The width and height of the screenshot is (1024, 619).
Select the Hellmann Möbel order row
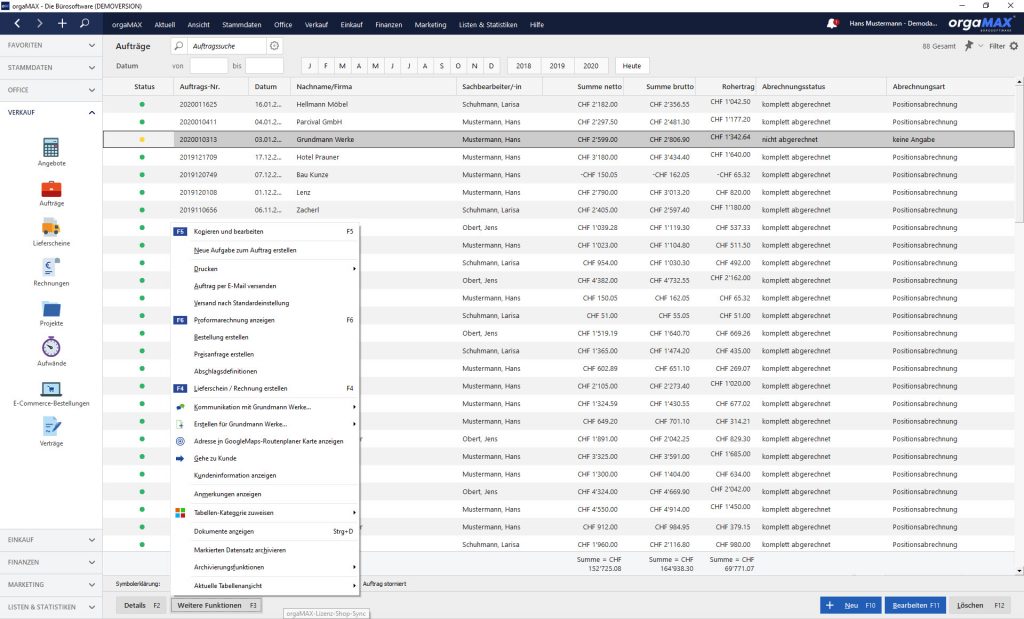(559, 104)
